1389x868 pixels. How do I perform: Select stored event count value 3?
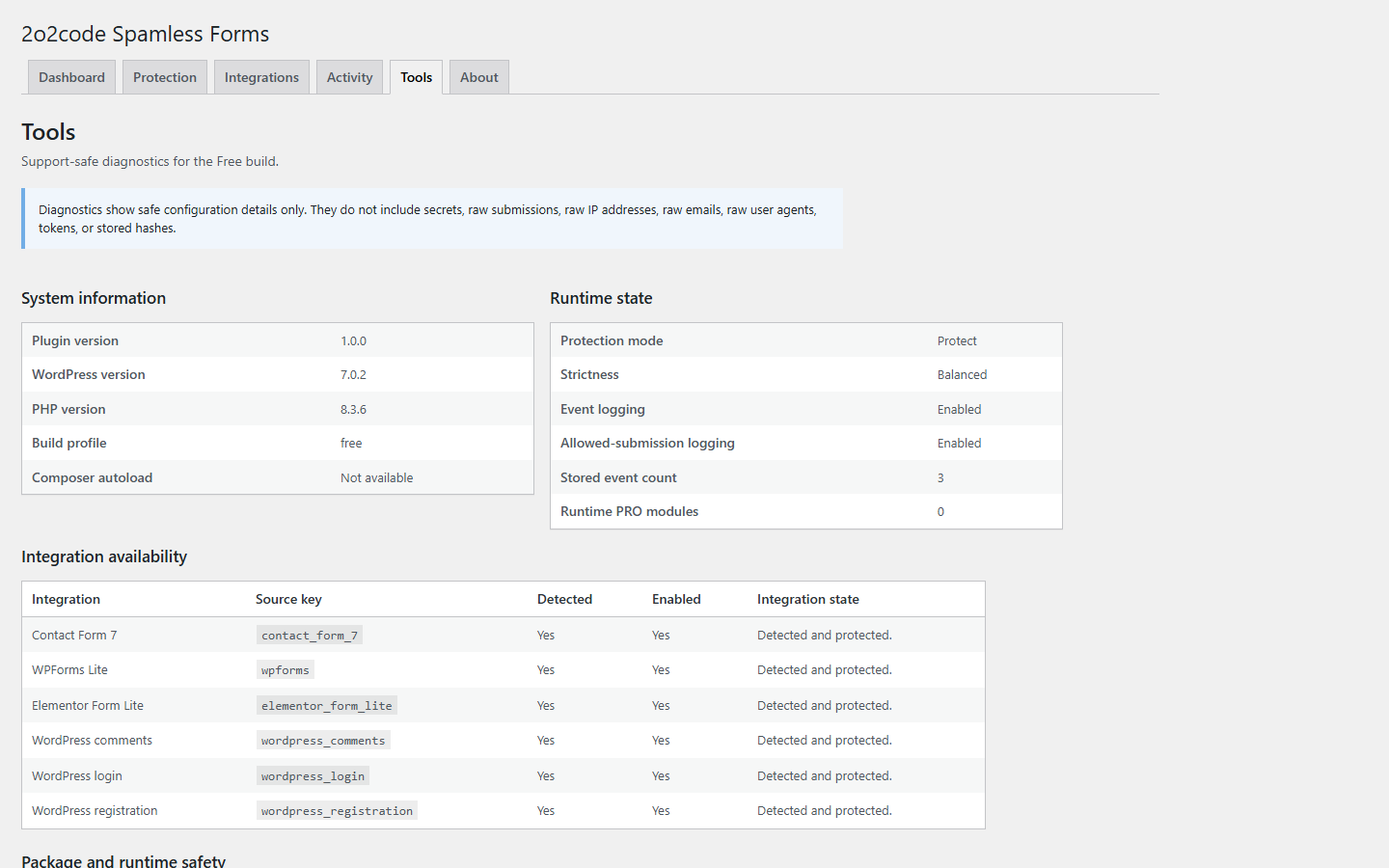point(940,478)
